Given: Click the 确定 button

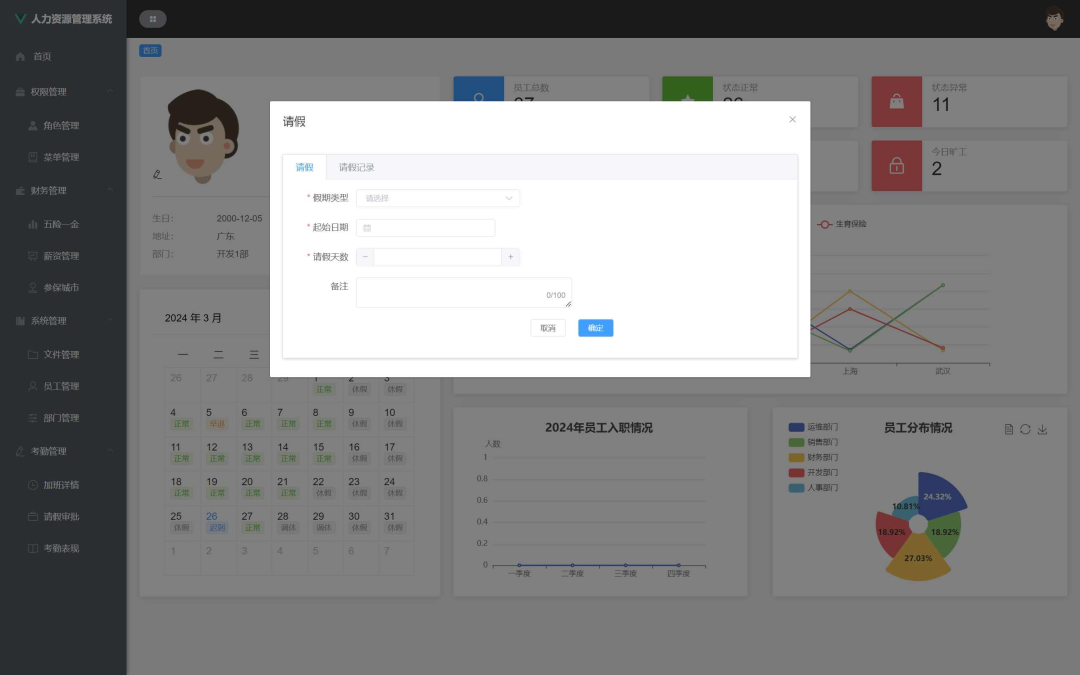Looking at the screenshot, I should pyautogui.click(x=595, y=328).
